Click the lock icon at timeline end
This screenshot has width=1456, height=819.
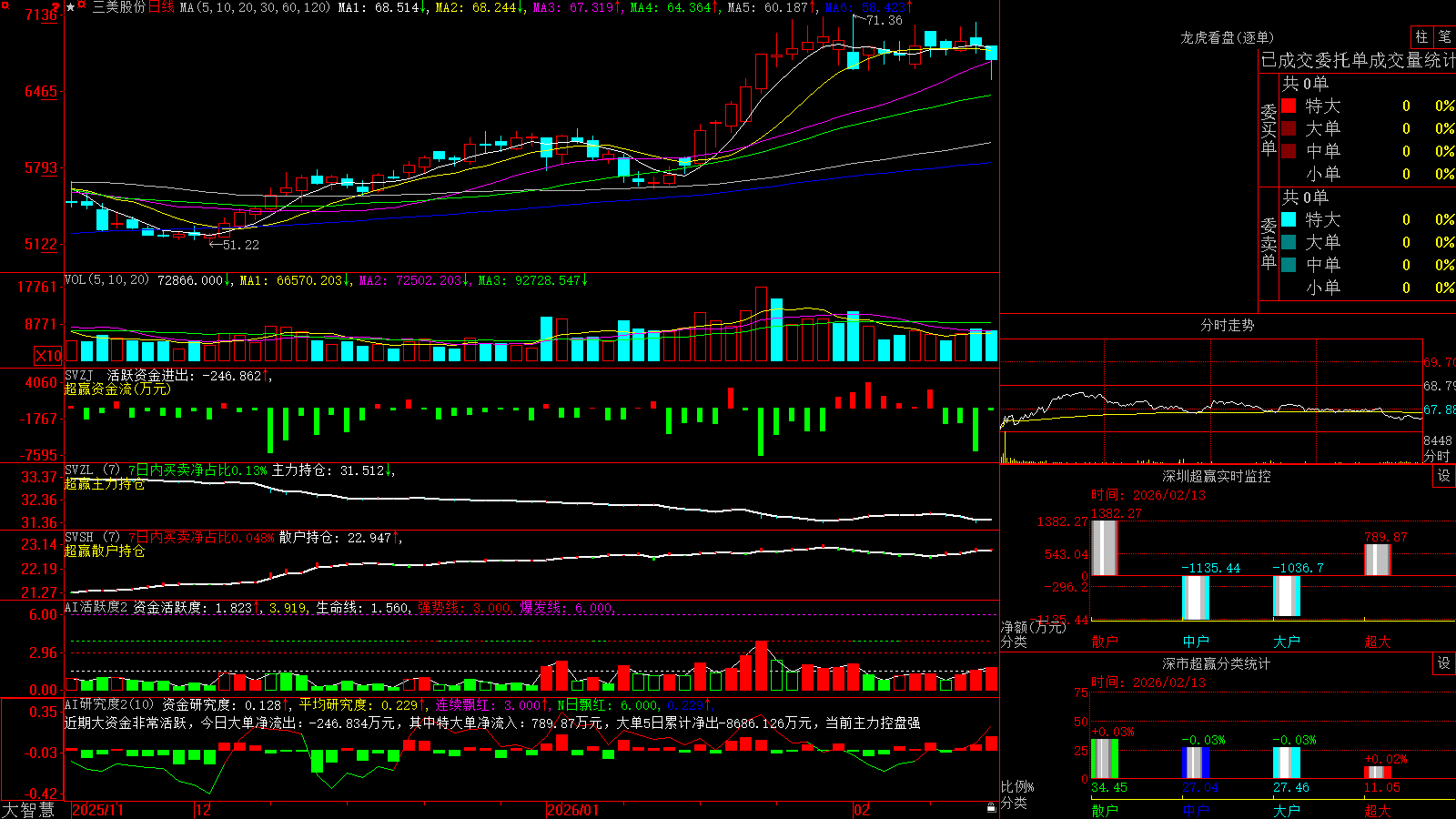coord(991,808)
